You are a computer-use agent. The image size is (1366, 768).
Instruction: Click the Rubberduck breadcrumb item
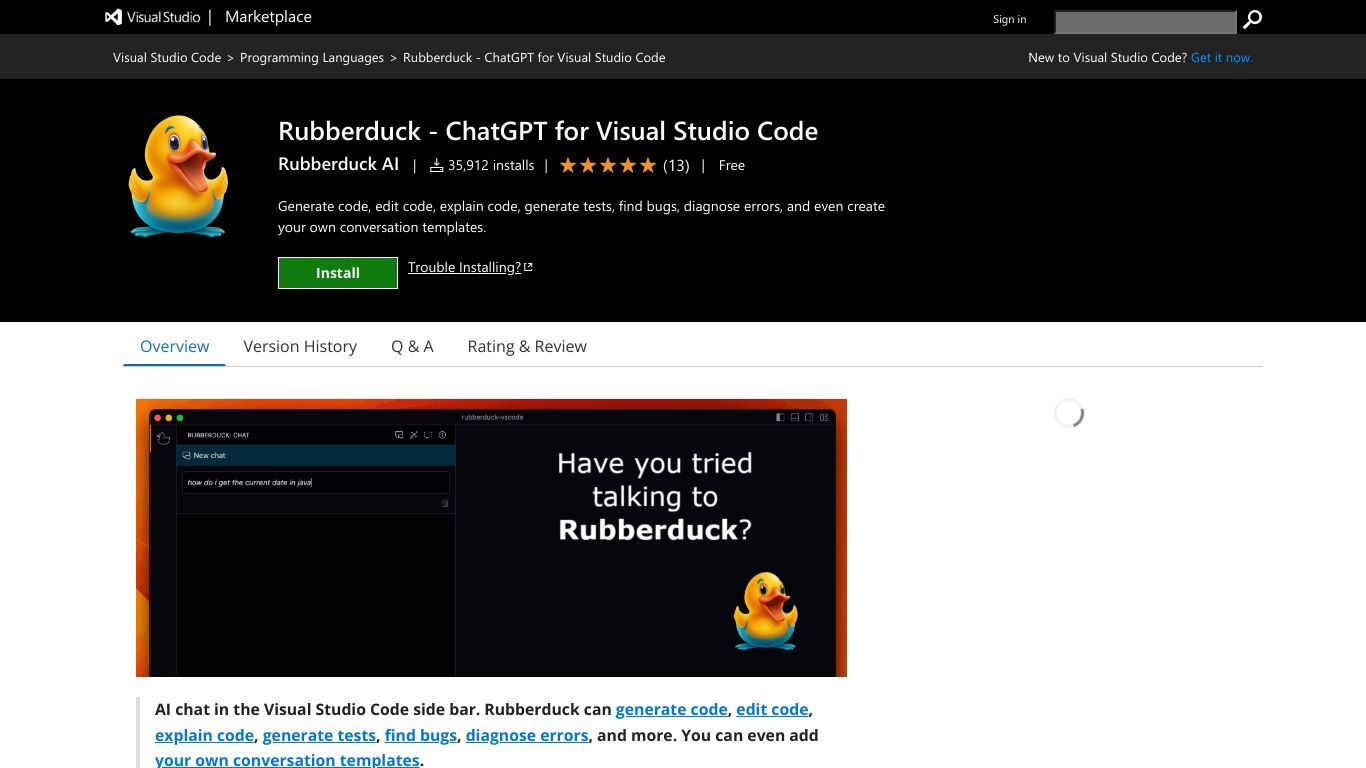(534, 57)
